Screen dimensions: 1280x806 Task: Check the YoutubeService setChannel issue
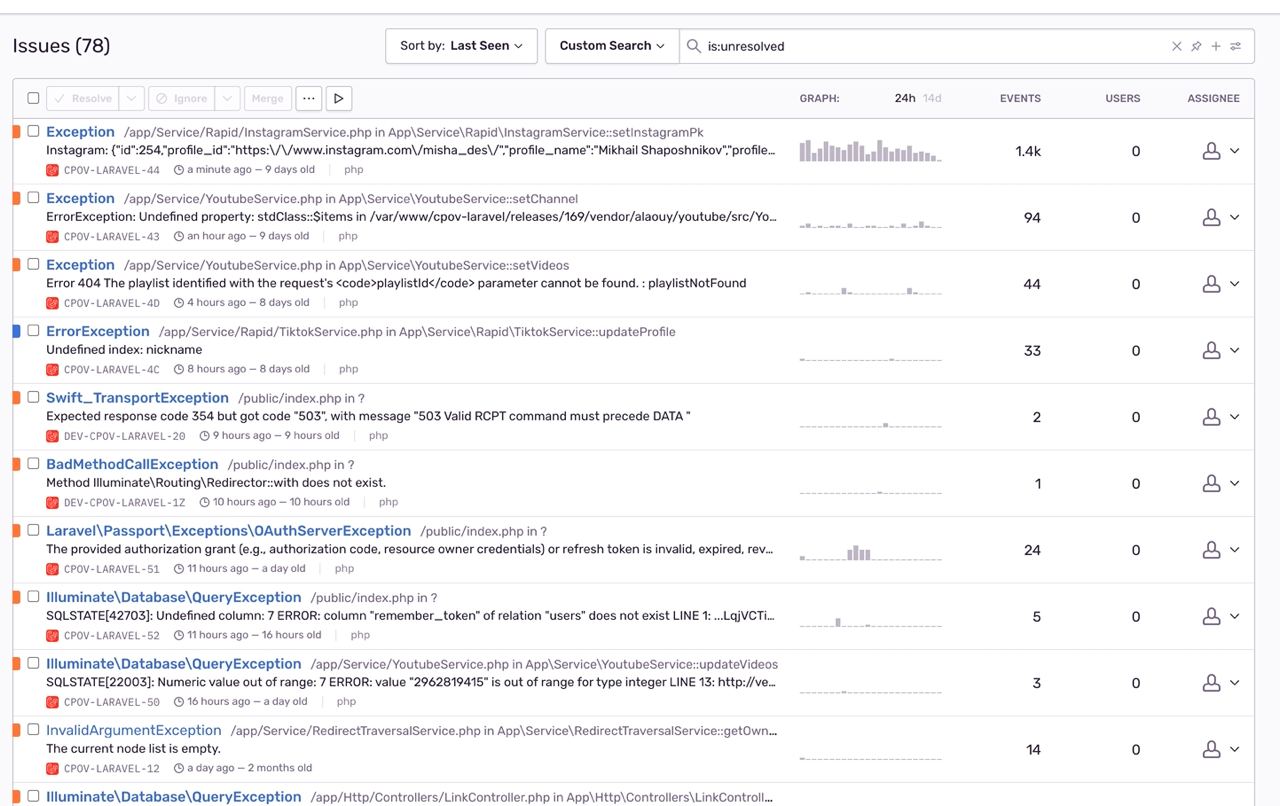point(33,198)
